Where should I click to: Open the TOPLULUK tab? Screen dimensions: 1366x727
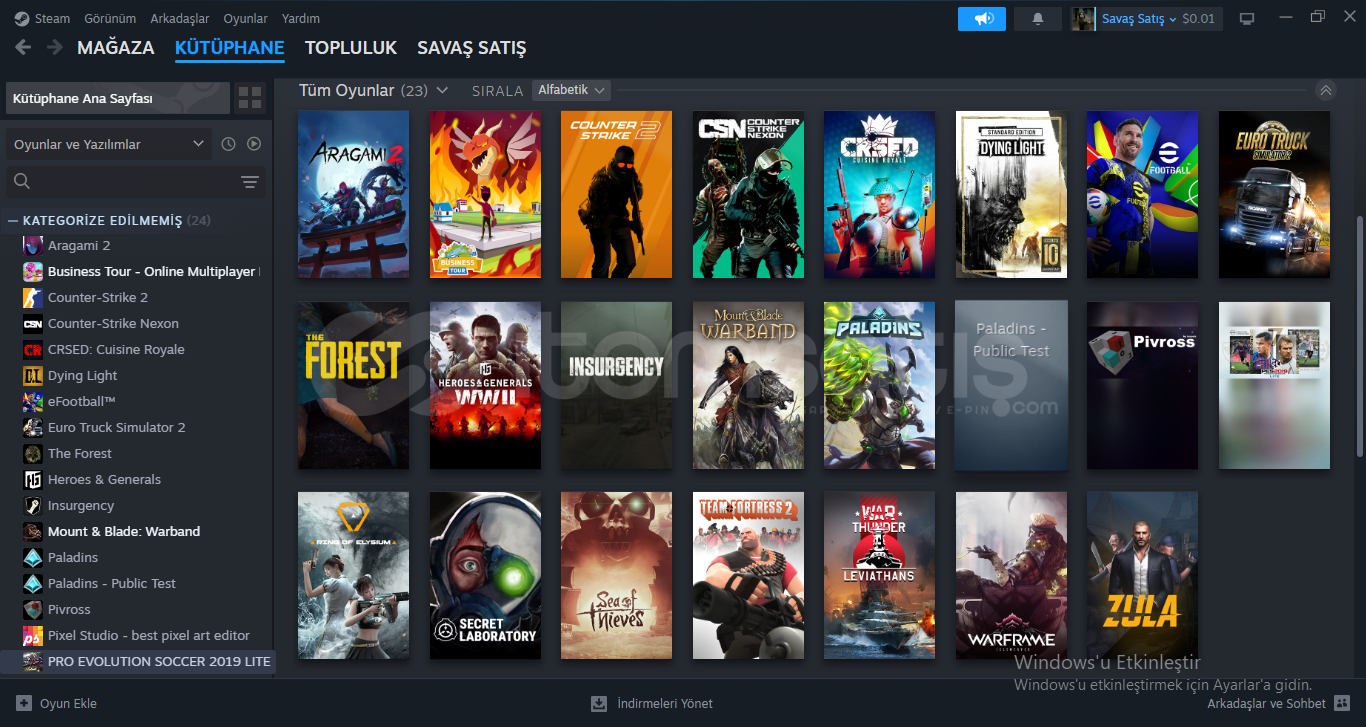[351, 47]
